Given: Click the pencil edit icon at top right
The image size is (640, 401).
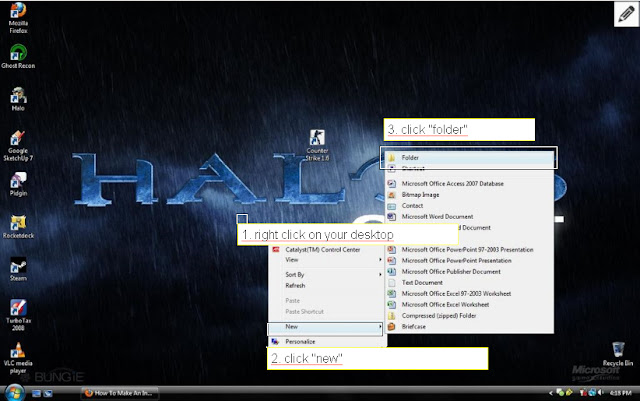Looking at the screenshot, I should (626, 14).
